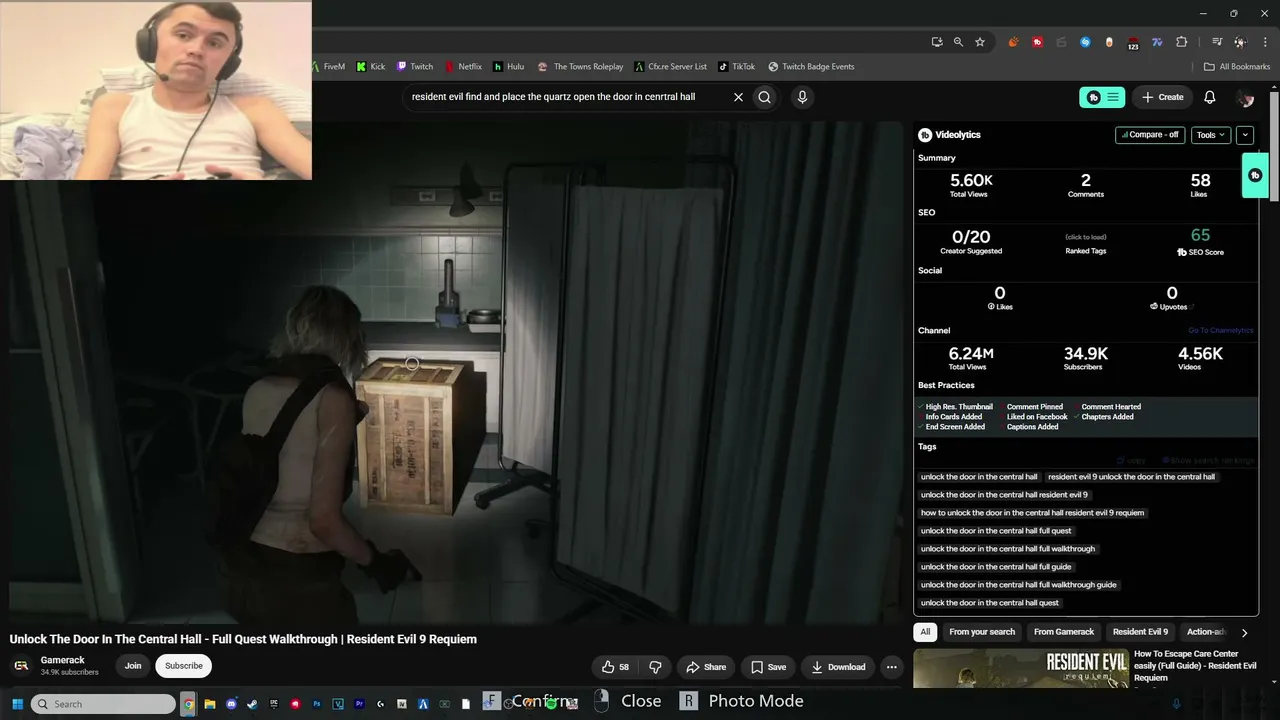Subscribe to the Gamerack channel
This screenshot has height=720, width=1280.
click(183, 666)
